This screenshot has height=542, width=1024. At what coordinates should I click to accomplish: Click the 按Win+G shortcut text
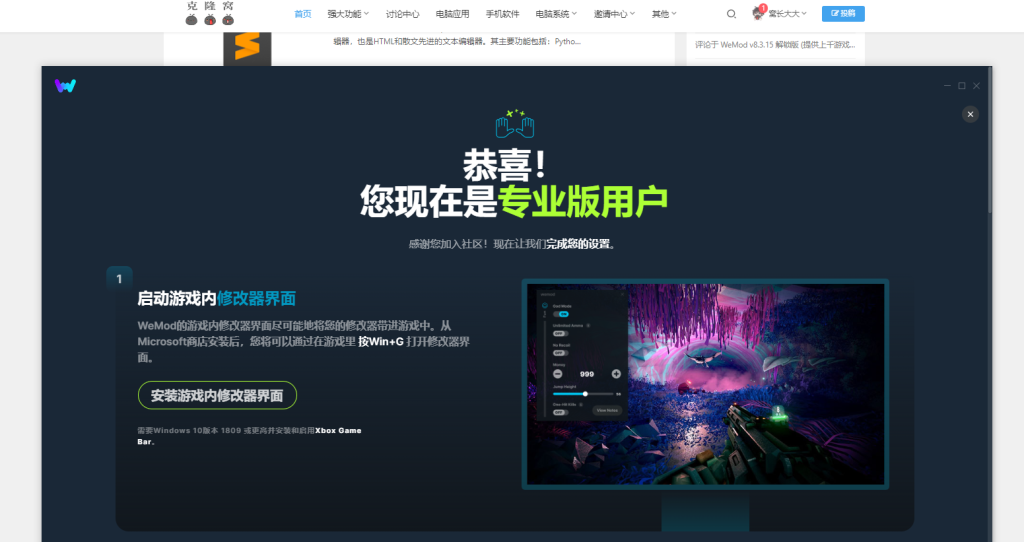(381, 342)
